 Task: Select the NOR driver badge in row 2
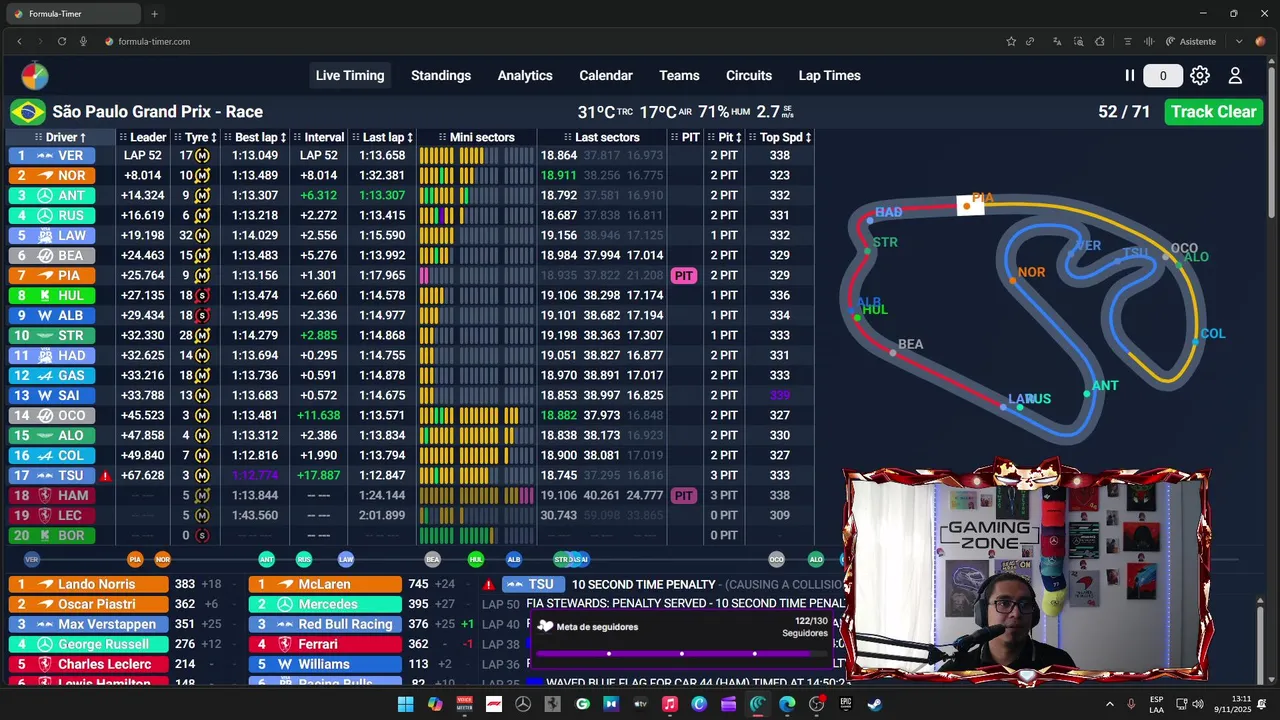pyautogui.click(x=52, y=175)
